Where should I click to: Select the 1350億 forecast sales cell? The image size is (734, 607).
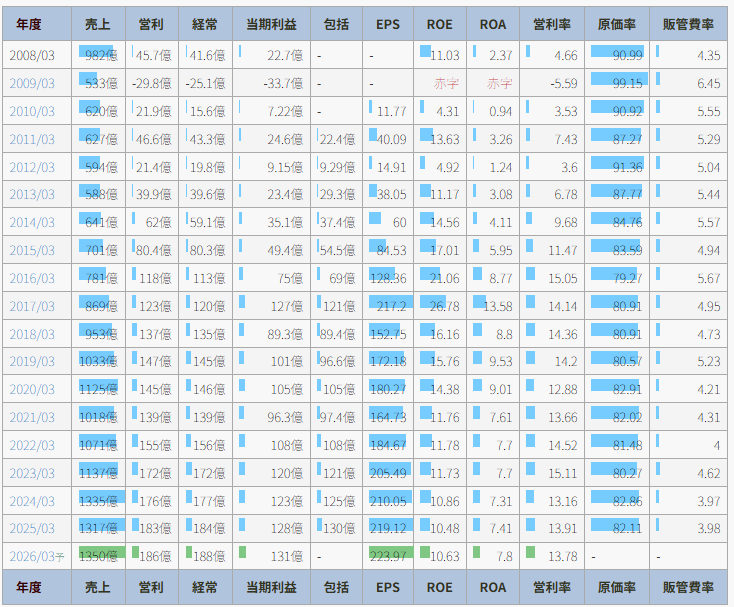[x=99, y=556]
